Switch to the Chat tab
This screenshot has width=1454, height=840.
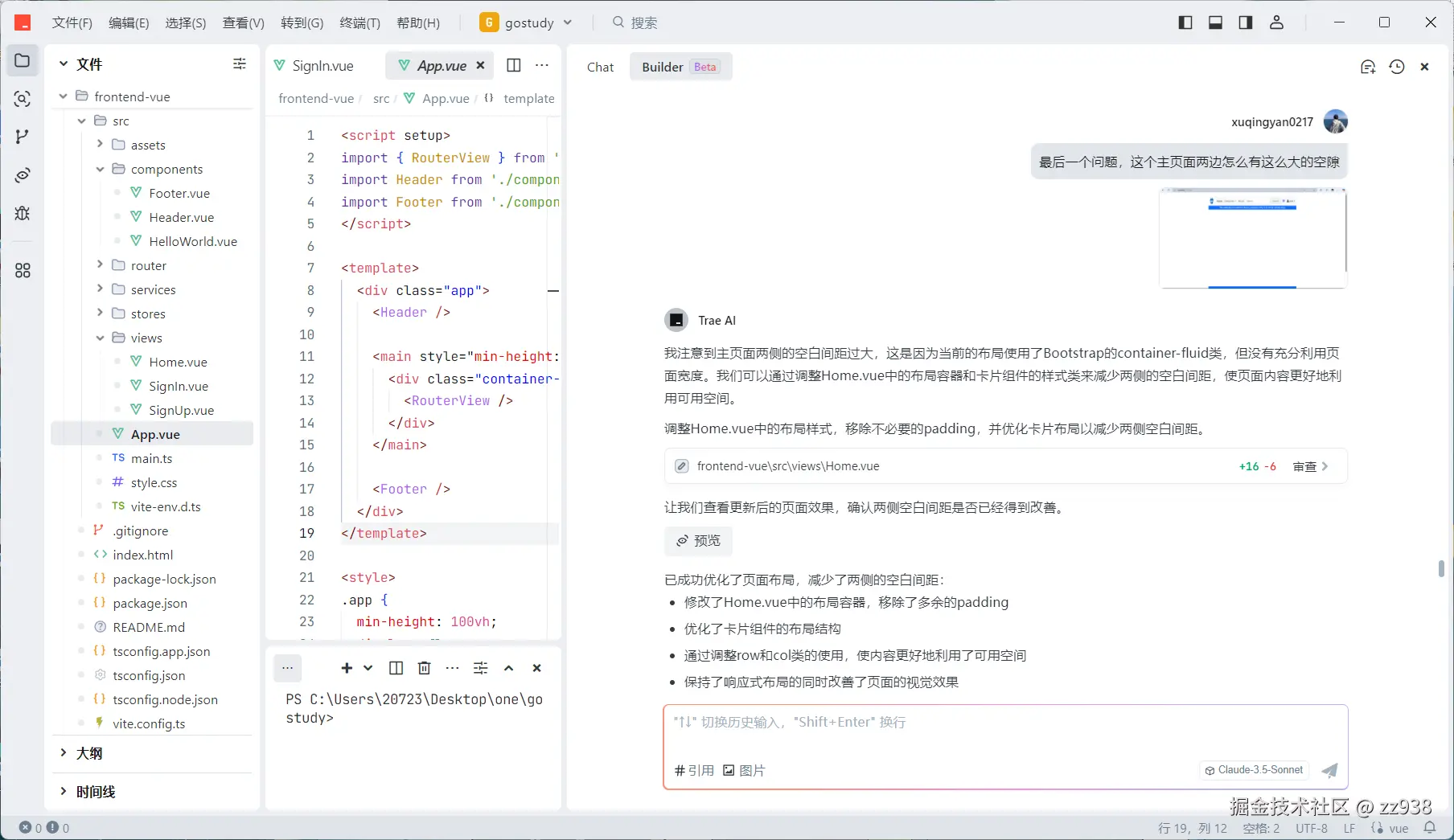(x=601, y=67)
